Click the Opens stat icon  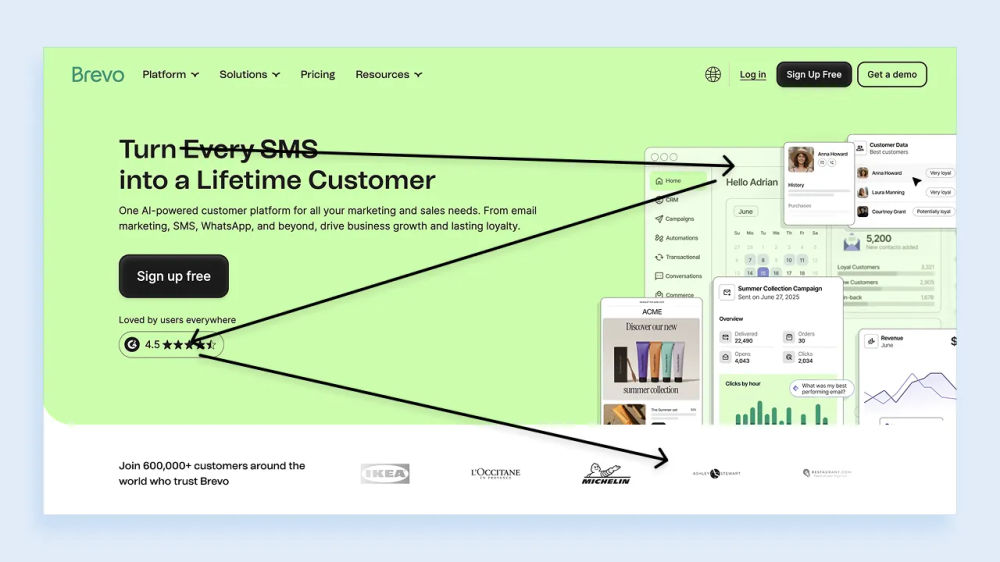726,357
